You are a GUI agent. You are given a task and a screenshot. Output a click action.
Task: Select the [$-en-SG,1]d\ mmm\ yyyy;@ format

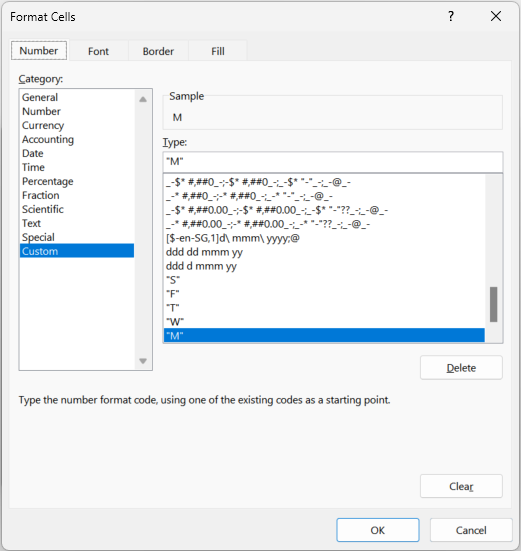[x=324, y=238]
